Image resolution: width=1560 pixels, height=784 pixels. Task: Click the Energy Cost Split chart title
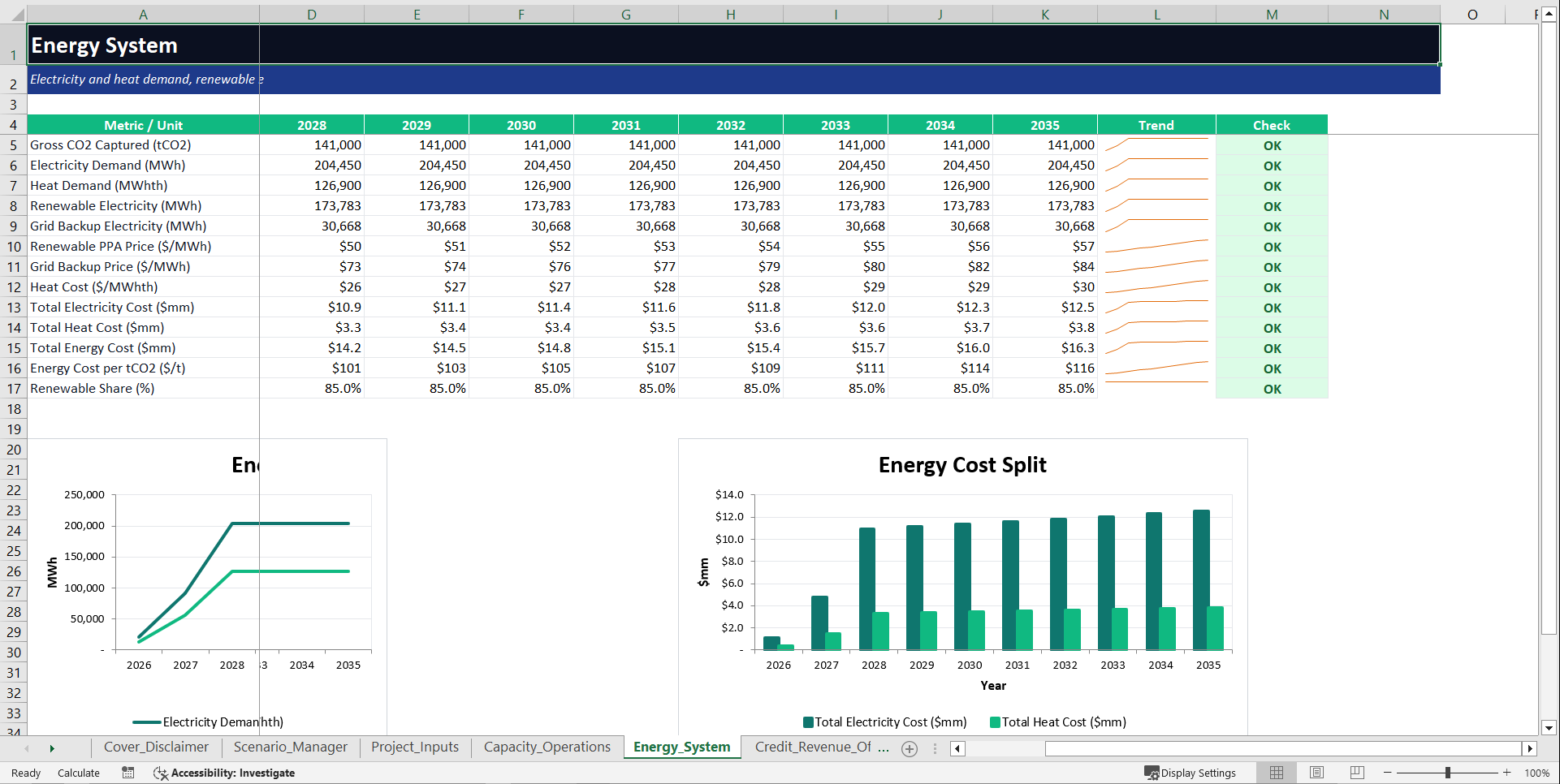962,465
